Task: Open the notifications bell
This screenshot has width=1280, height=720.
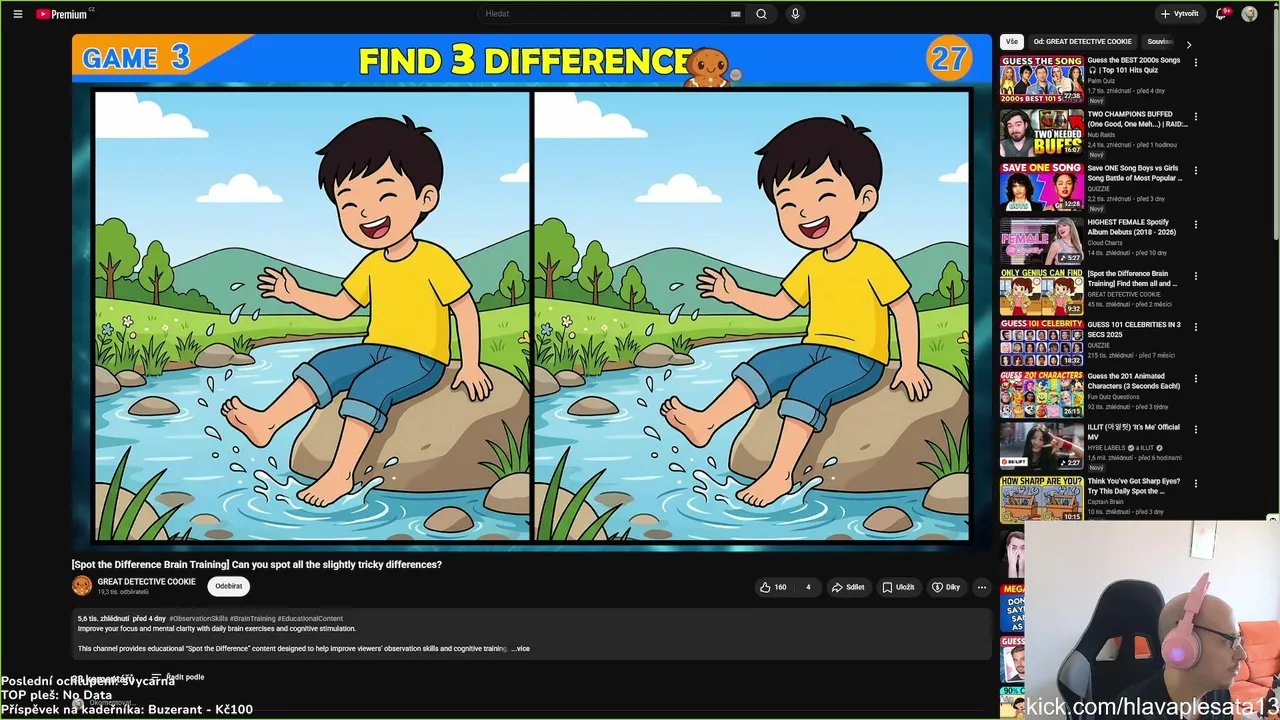Action: tap(1221, 14)
